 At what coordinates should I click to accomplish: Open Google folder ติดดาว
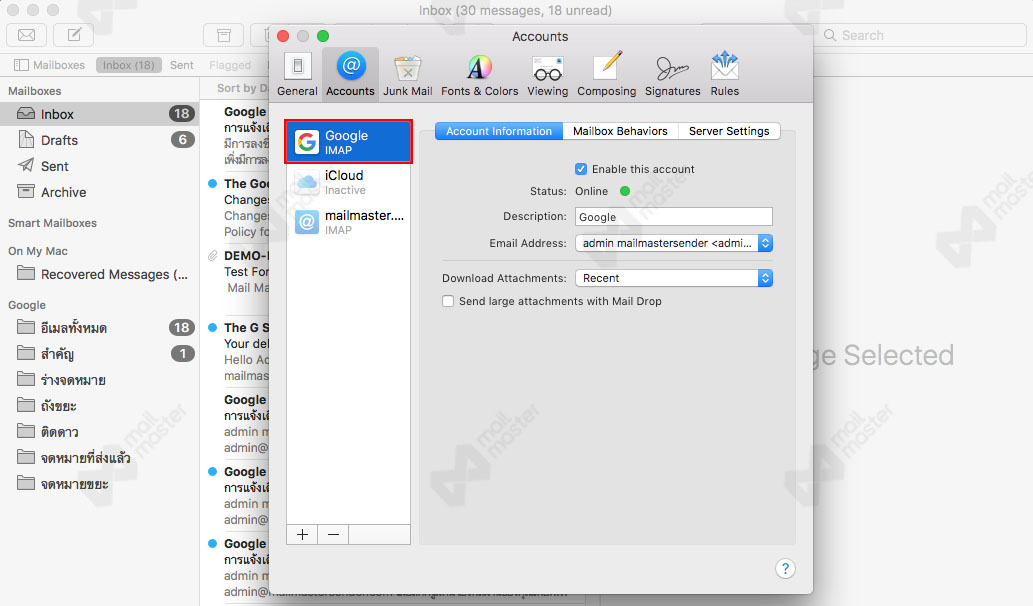[99, 431]
